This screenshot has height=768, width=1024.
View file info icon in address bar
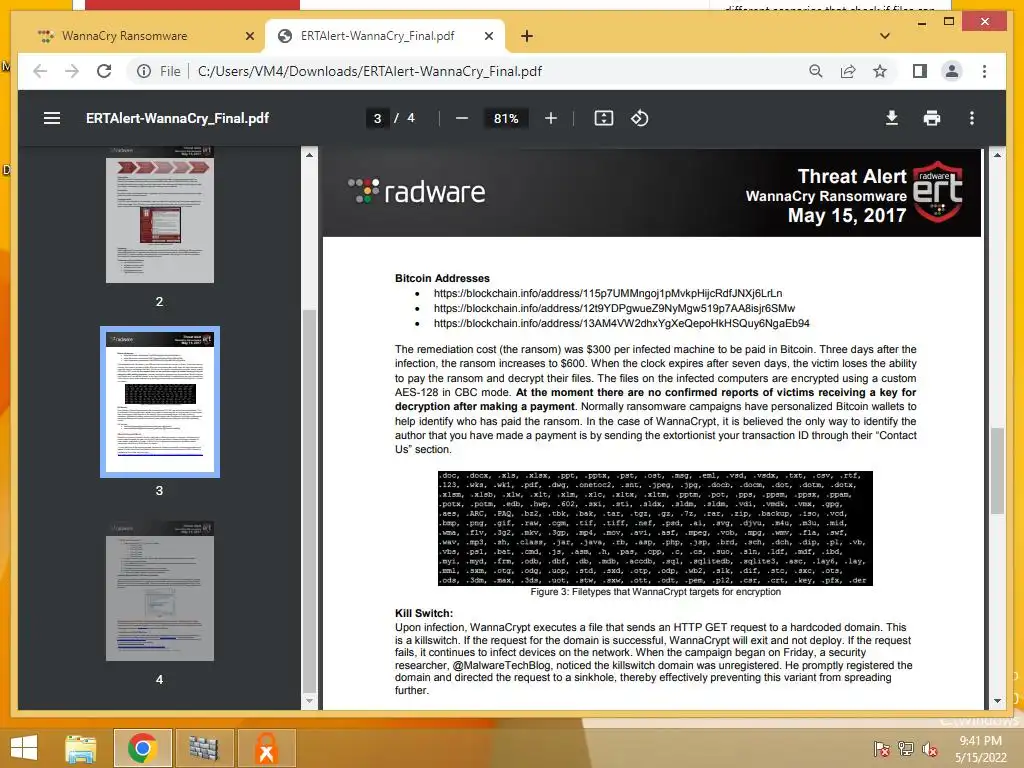coord(144,71)
